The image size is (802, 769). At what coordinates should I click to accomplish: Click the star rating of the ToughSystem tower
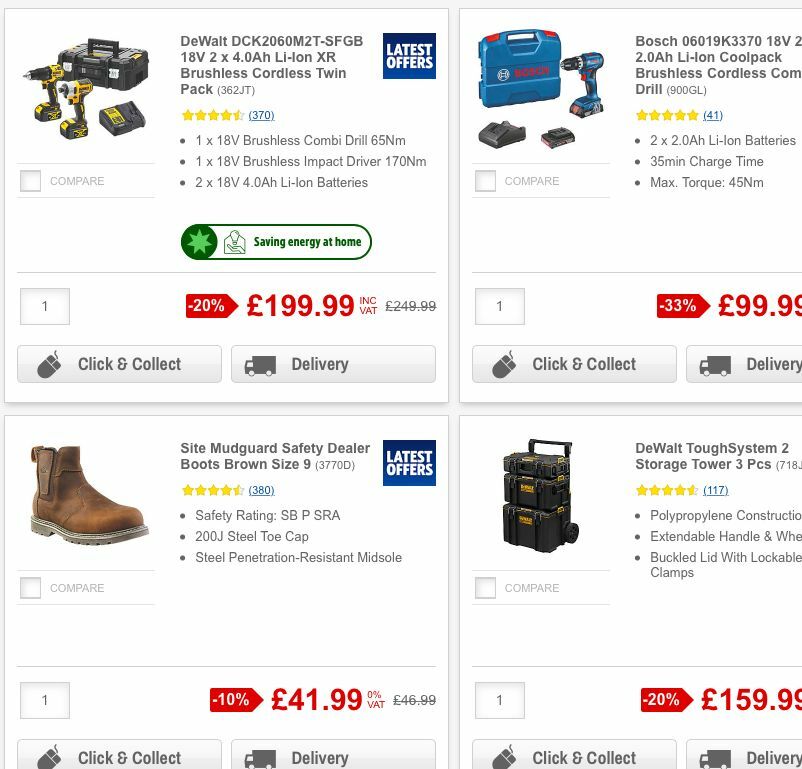point(667,490)
